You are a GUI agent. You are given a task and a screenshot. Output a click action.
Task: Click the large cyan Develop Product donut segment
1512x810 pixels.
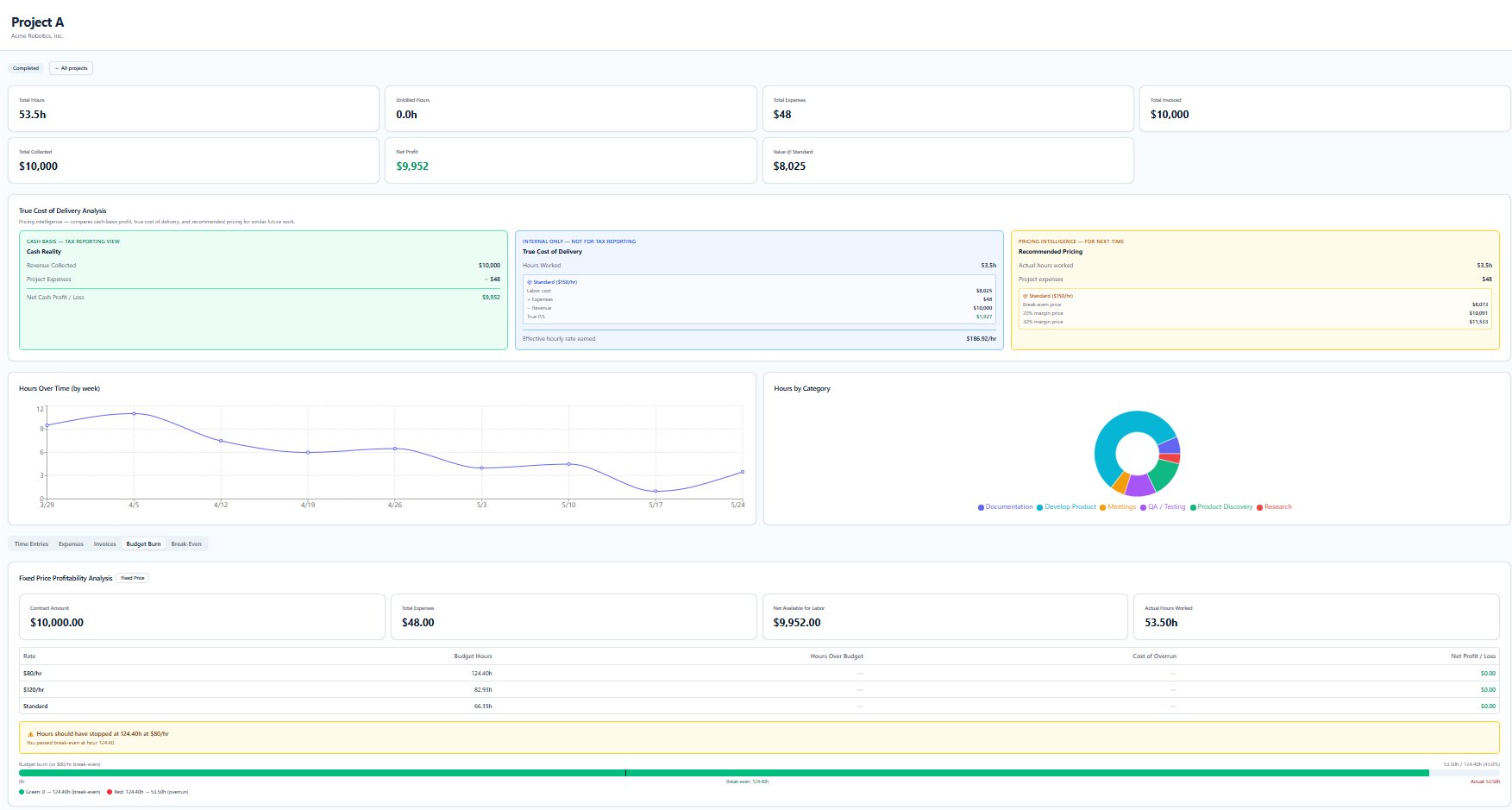pyautogui.click(x=1118, y=428)
